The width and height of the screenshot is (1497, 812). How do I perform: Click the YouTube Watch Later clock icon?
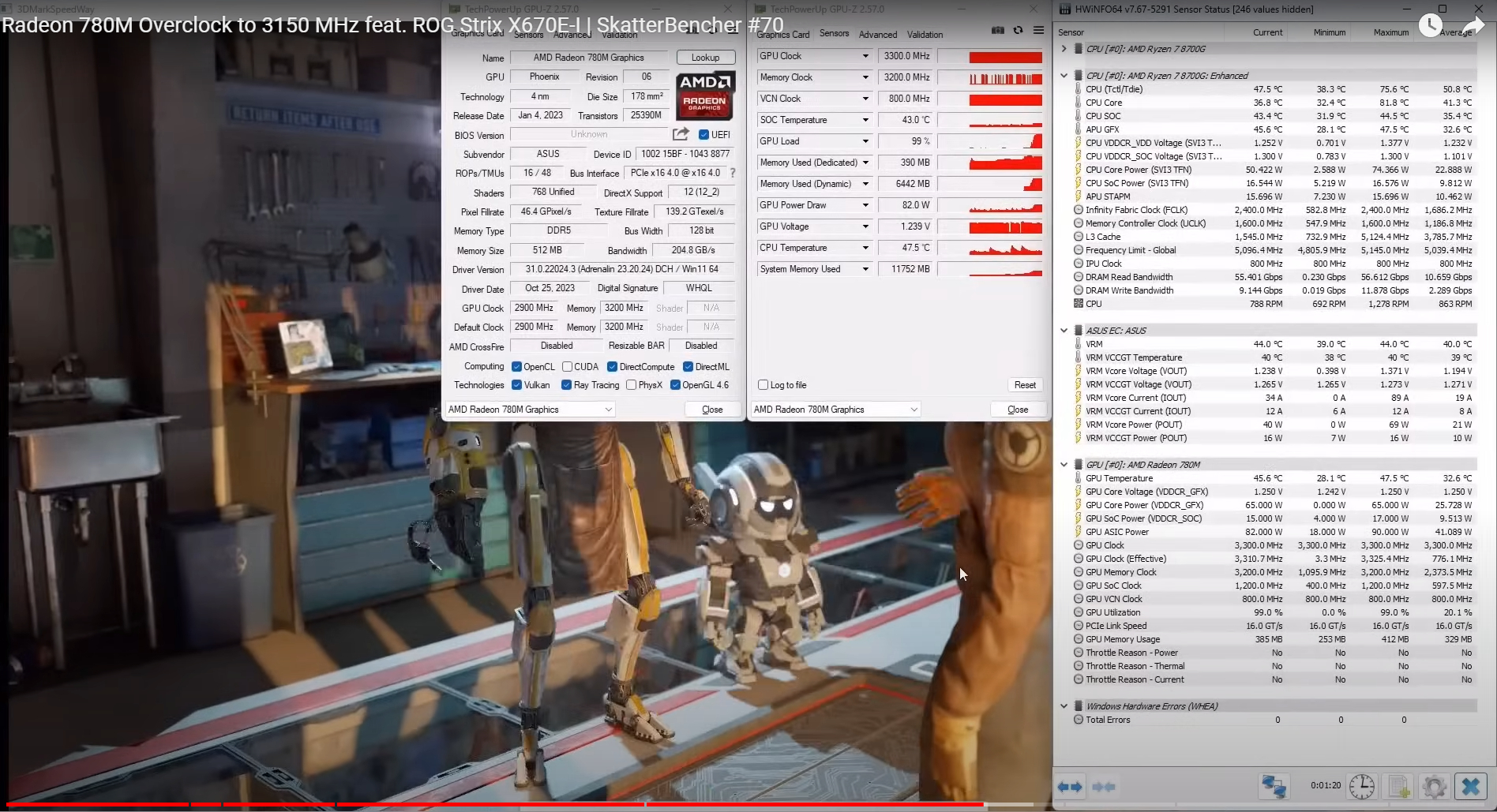1430,26
